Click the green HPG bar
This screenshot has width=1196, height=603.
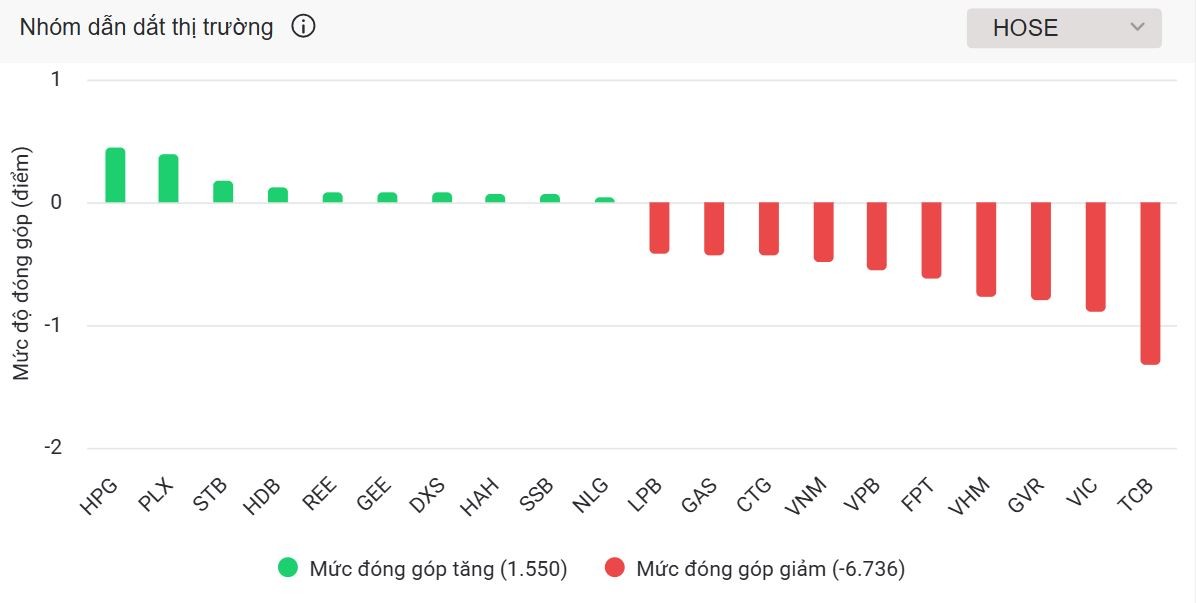click(x=115, y=176)
